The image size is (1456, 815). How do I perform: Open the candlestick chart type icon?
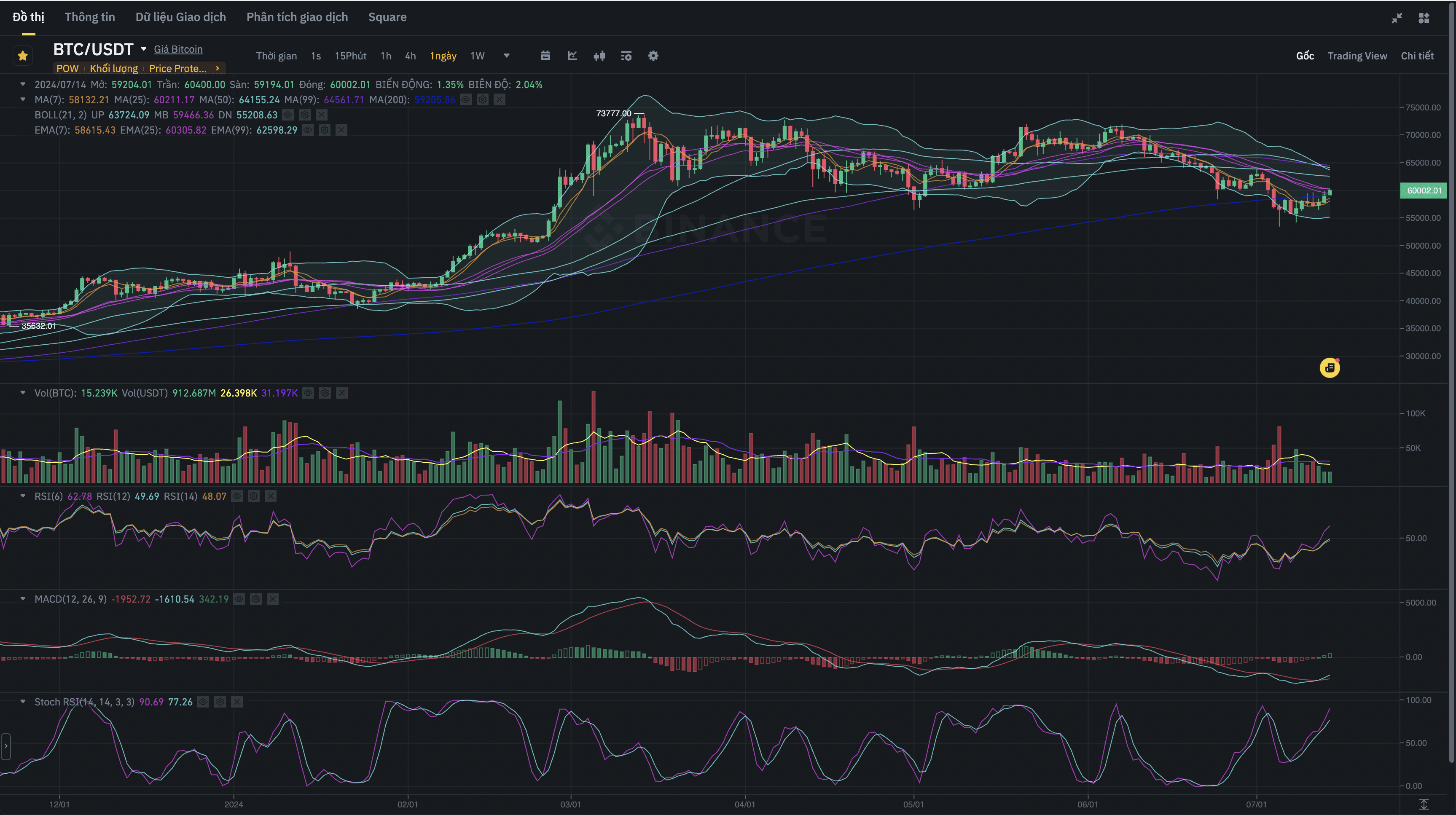click(x=599, y=55)
